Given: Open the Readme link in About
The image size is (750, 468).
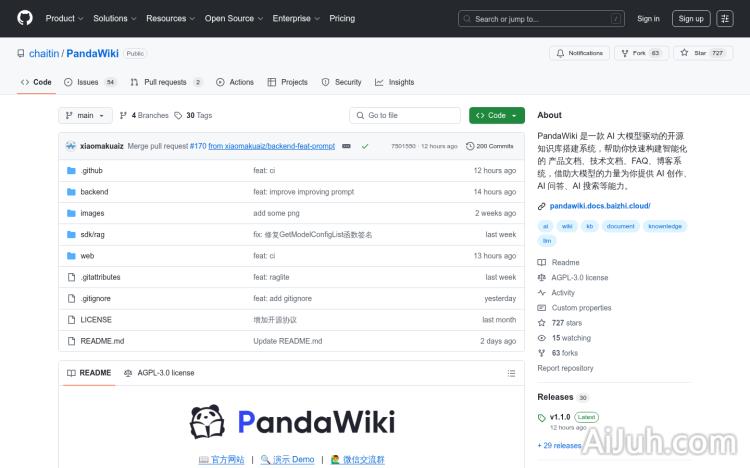Looking at the screenshot, I should pos(559,262).
